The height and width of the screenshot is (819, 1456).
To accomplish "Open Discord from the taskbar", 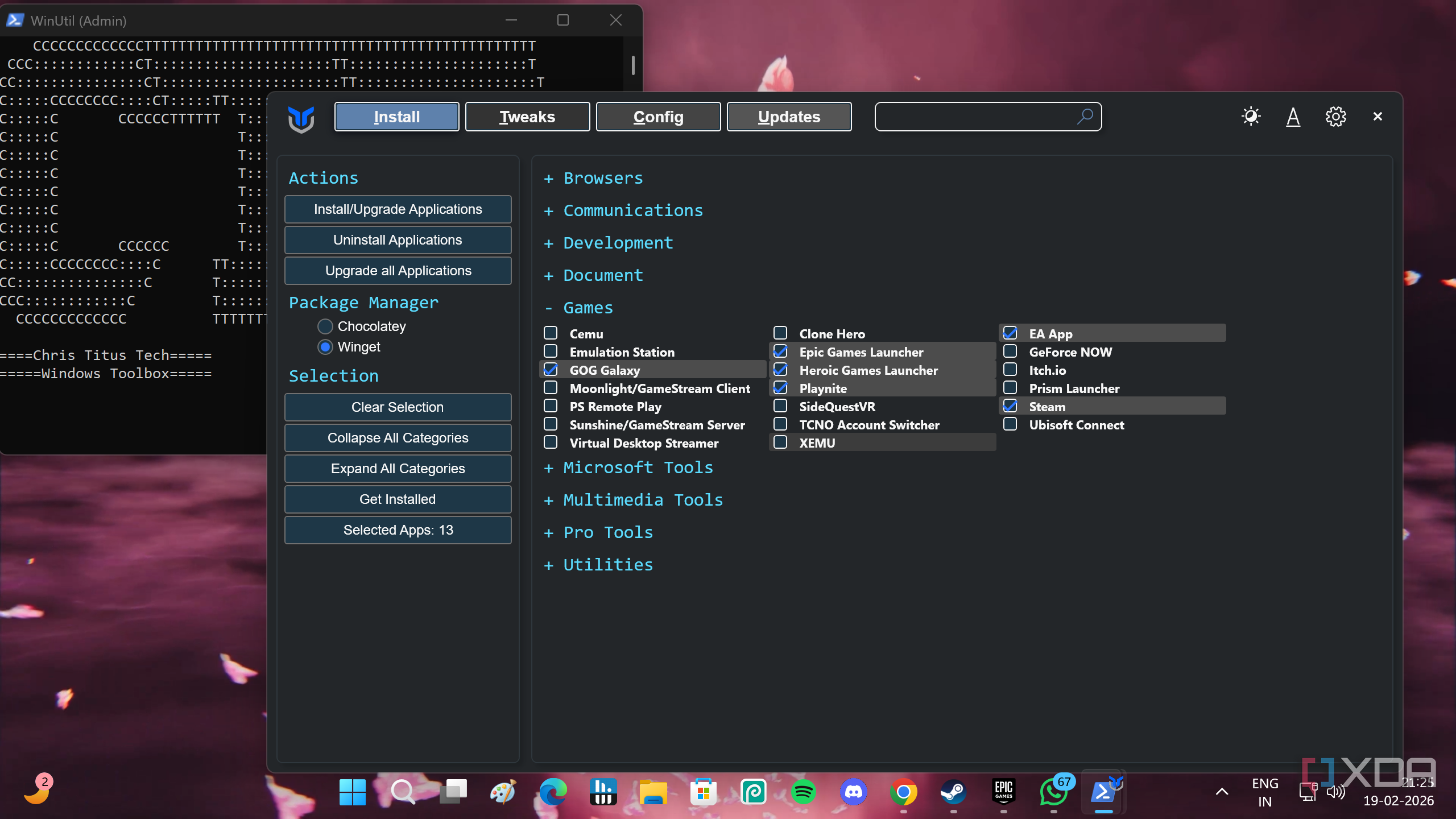I will tap(853, 792).
